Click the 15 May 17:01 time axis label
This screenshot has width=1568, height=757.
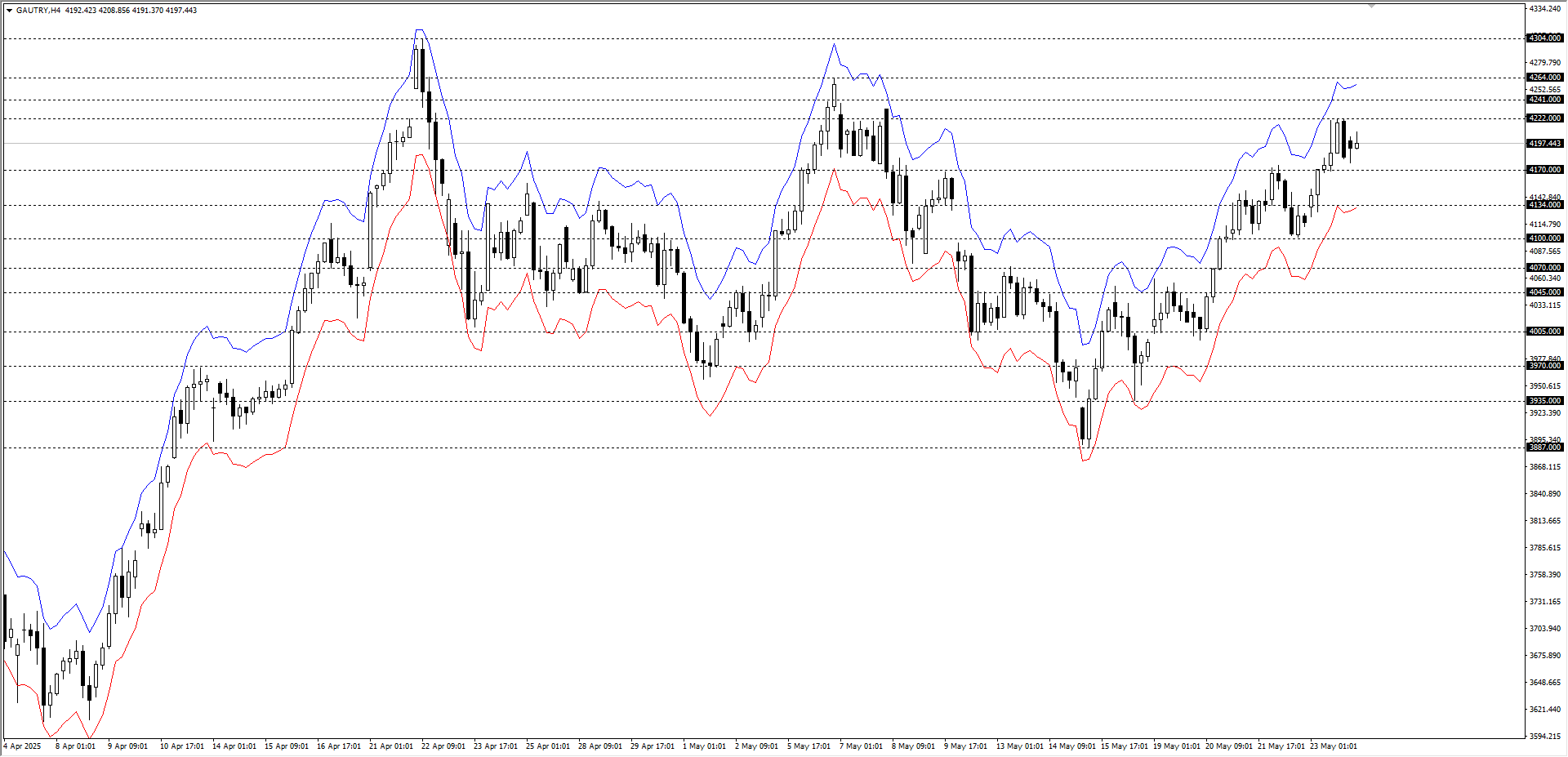tap(1125, 746)
